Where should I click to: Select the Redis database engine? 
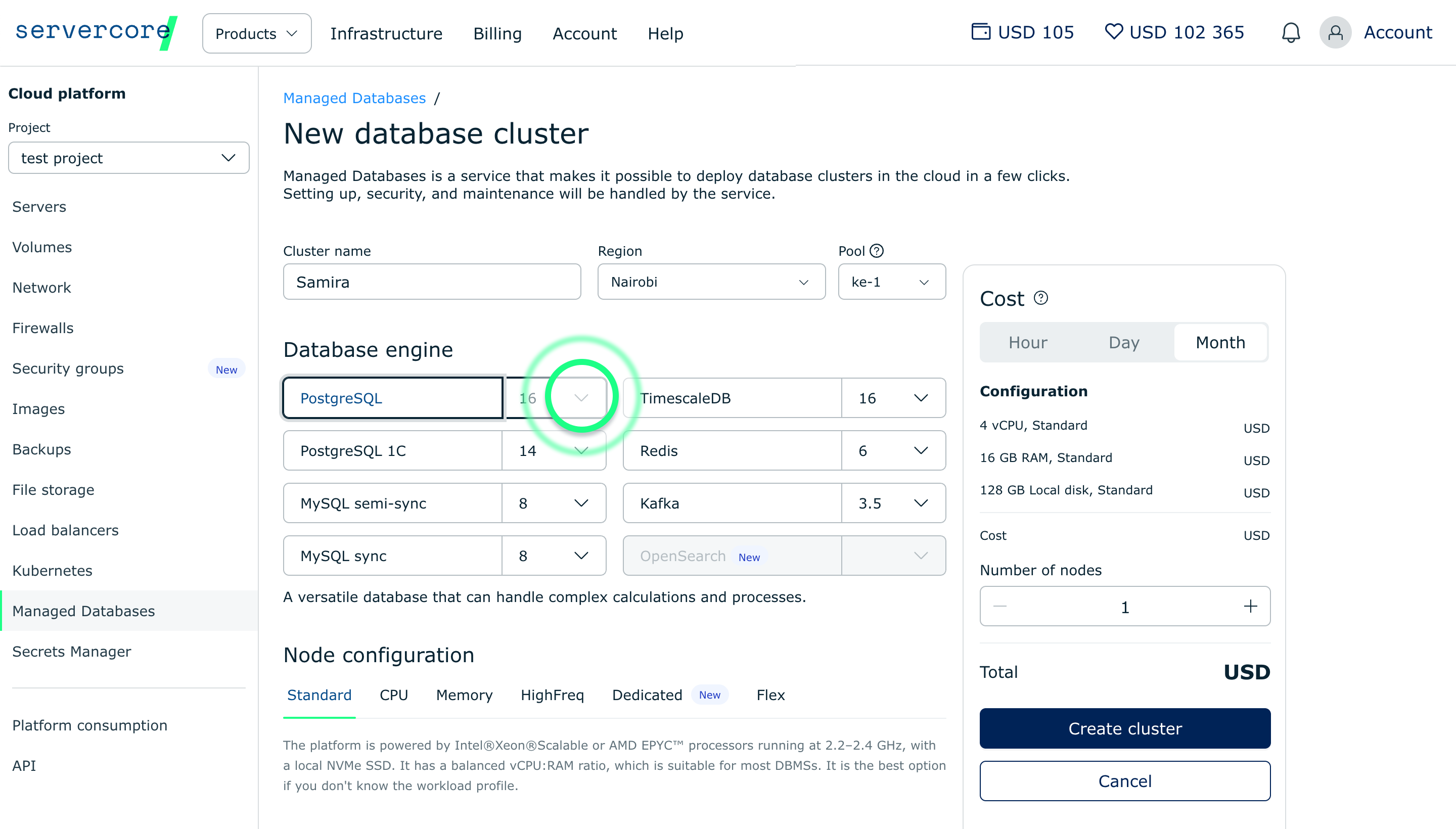click(x=732, y=450)
